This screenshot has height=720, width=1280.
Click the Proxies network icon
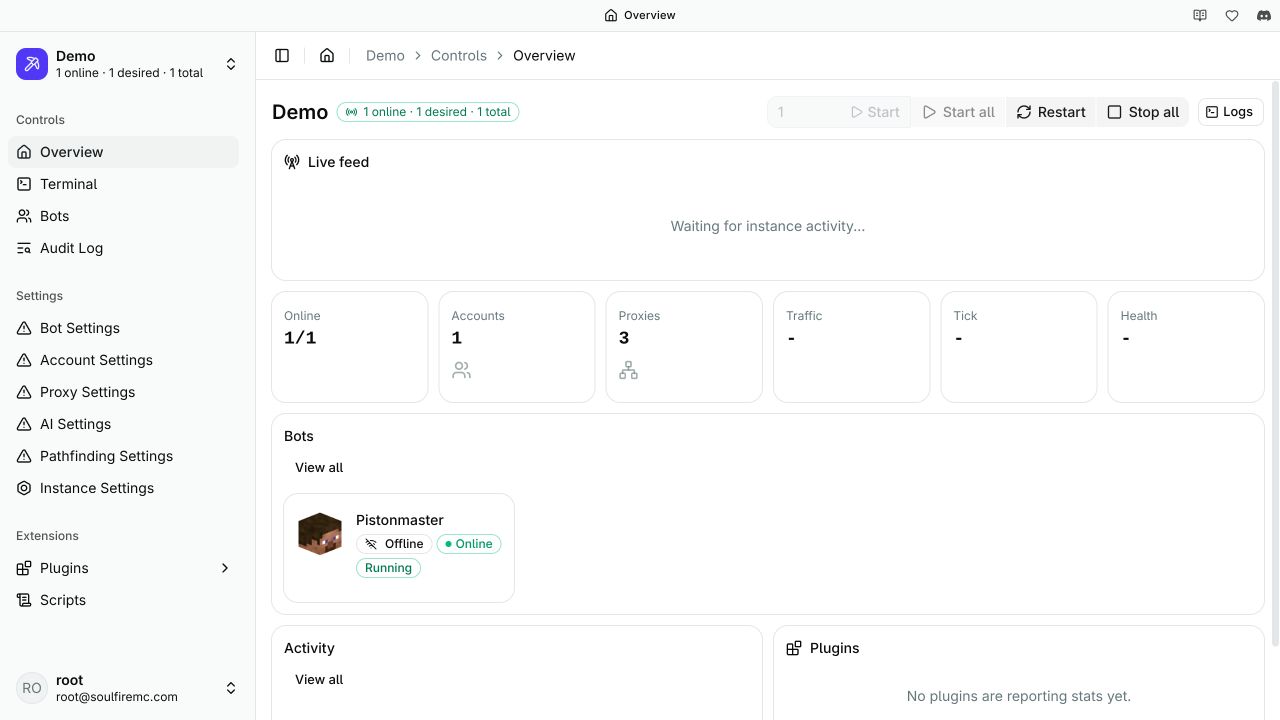[628, 370]
